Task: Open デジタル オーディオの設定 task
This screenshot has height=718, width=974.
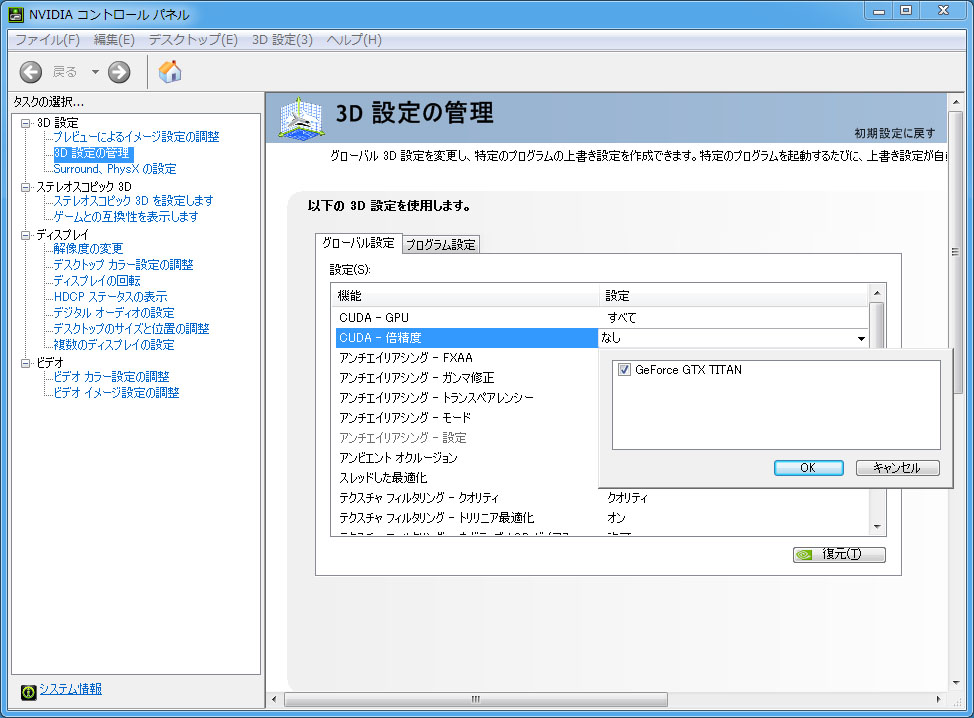Action: pos(114,312)
